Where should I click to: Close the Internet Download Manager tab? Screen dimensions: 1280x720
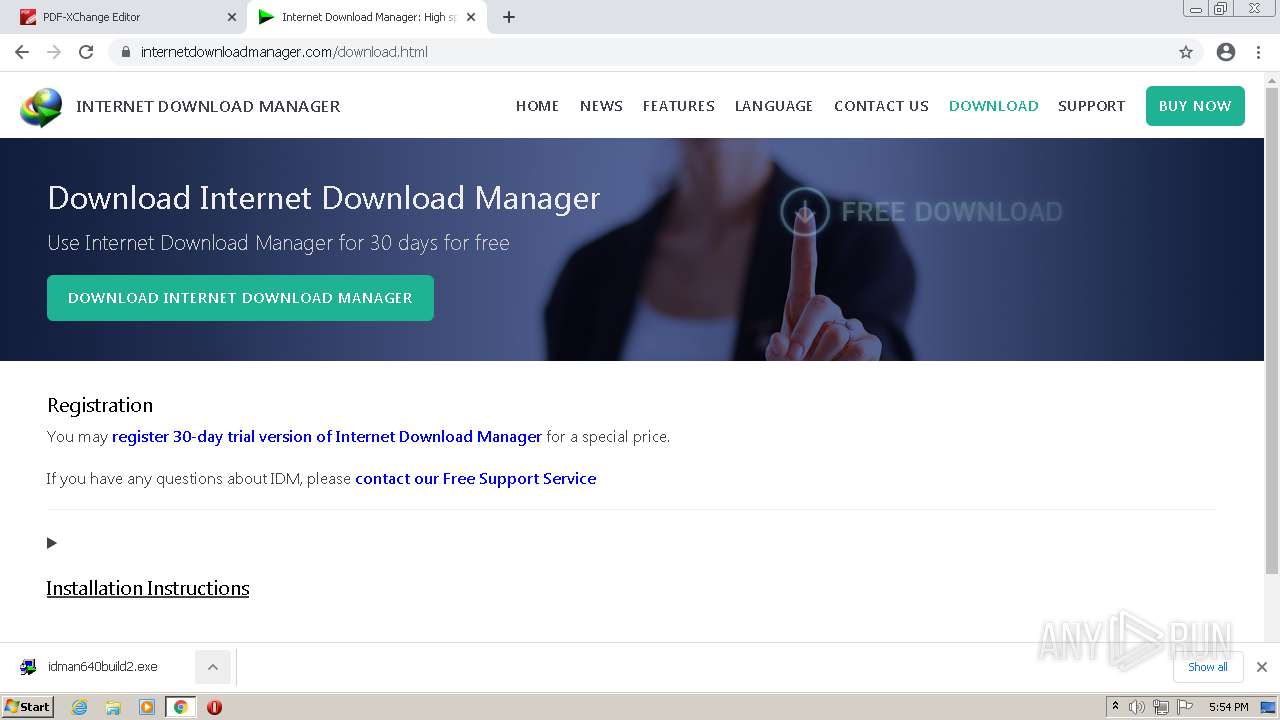click(x=471, y=17)
